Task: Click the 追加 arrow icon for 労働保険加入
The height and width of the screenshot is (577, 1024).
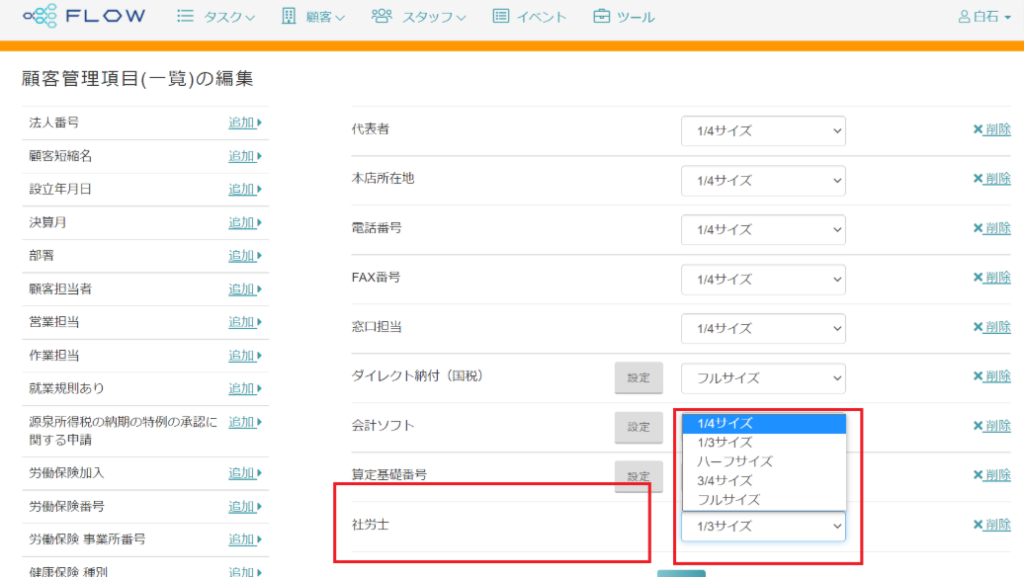Action: tap(259, 473)
